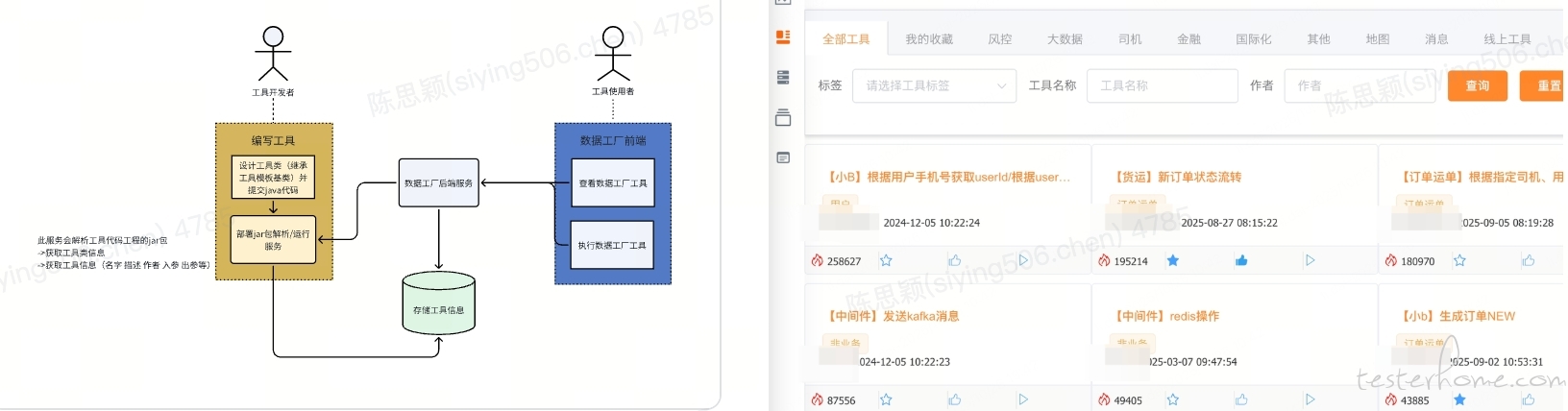
Task: Unfavorite the 新订单状态流转 tool star
Action: 1172,260
